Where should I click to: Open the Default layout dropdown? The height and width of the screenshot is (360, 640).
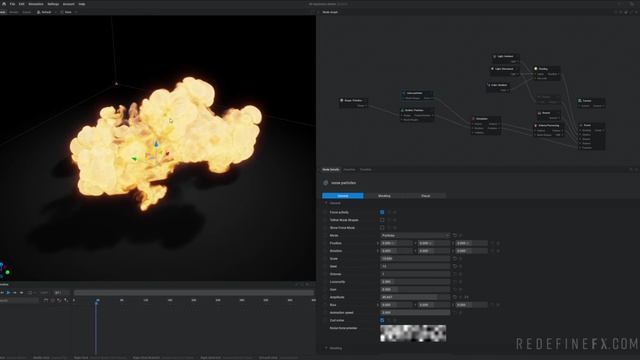click(46, 12)
